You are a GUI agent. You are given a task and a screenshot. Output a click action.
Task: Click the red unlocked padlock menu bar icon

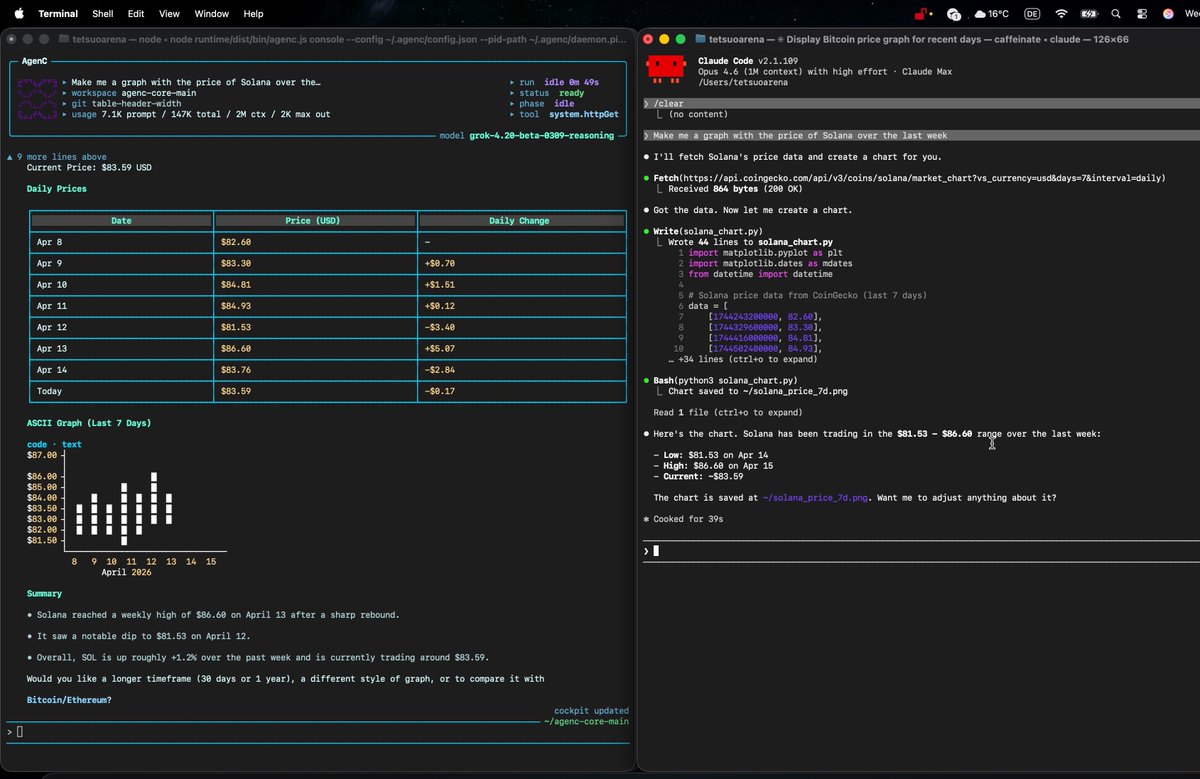click(923, 14)
